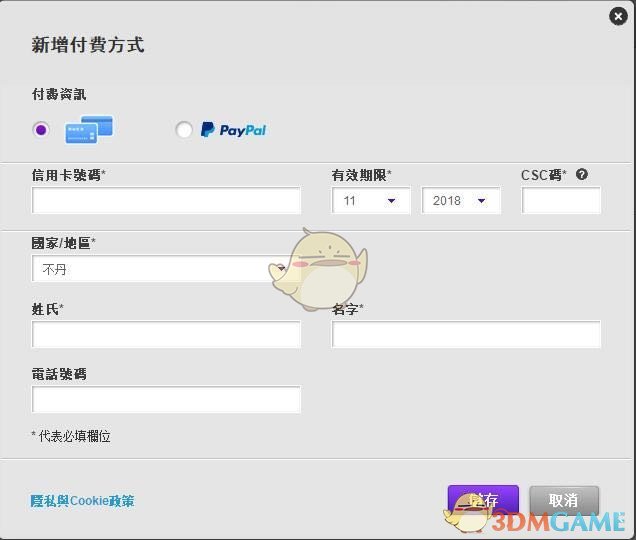Open the expiration year dropdown showing 2018
The image size is (636, 540).
461,201
